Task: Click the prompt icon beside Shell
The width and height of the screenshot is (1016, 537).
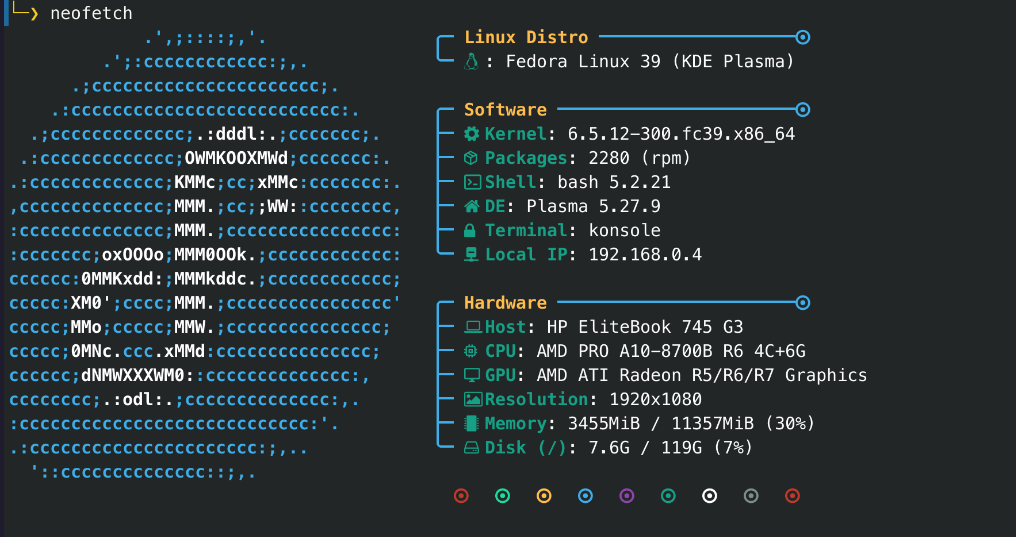Action: click(472, 182)
